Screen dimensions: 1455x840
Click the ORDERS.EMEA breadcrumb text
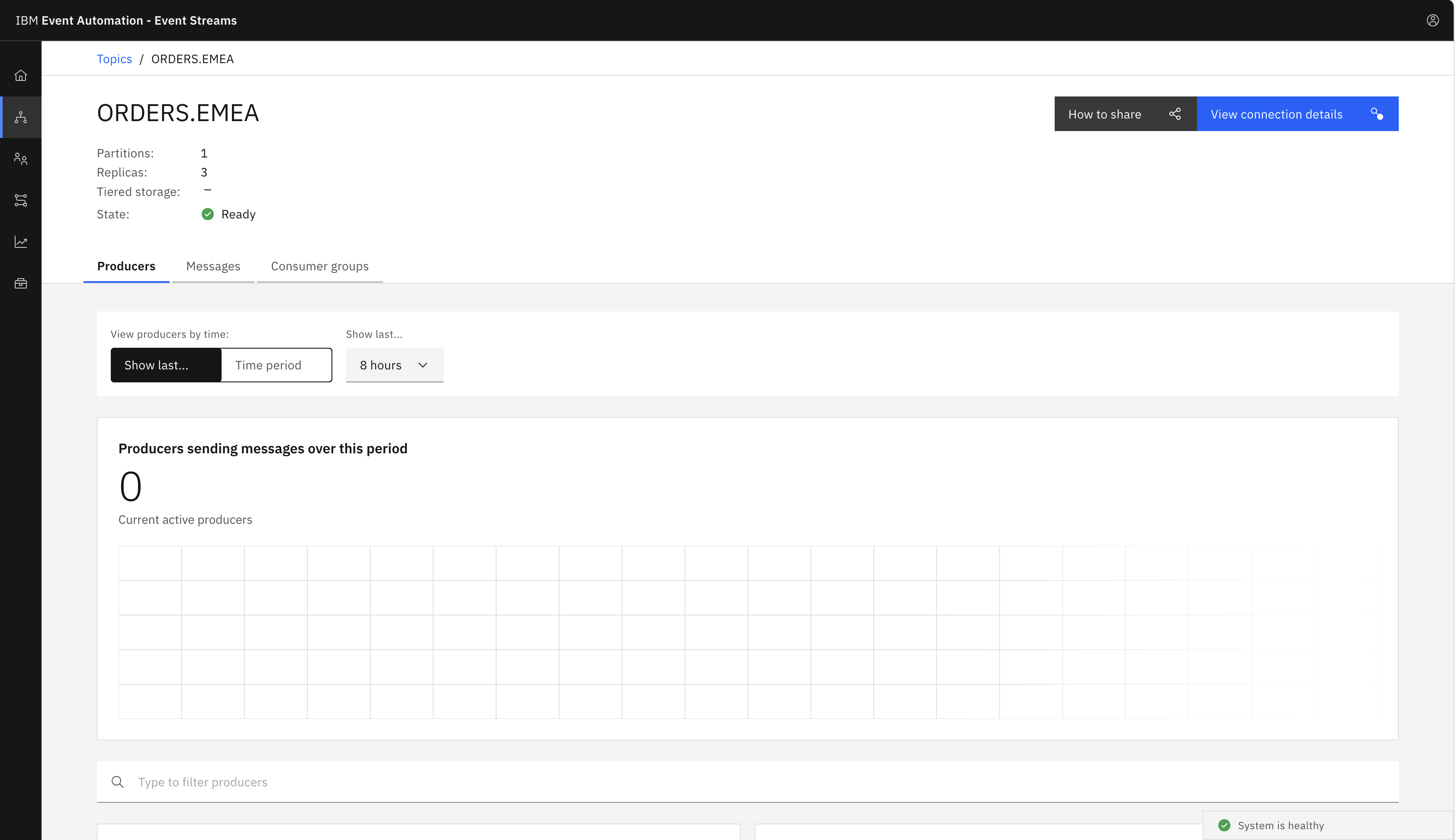pos(193,59)
